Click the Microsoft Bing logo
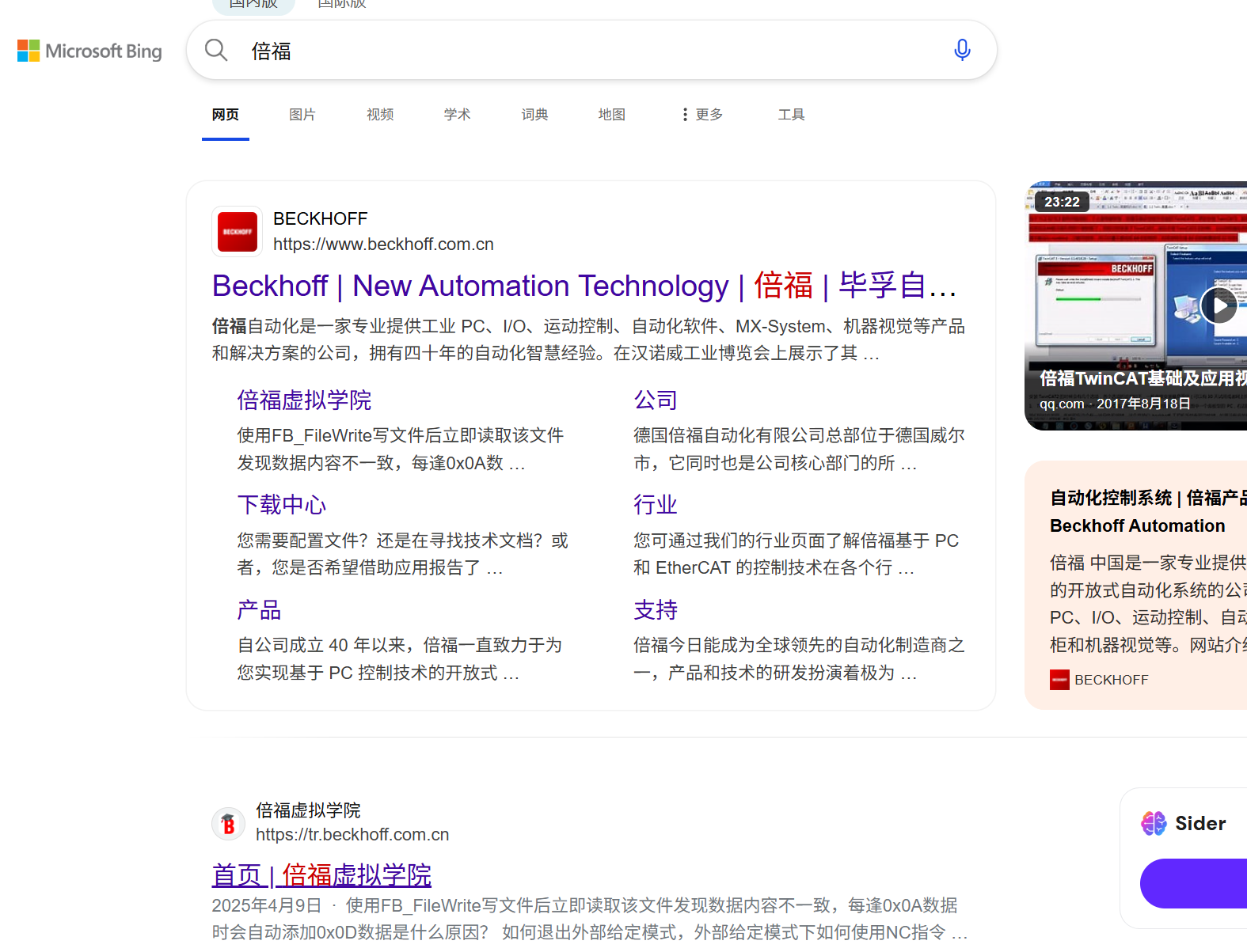The image size is (1247, 952). pos(89,51)
